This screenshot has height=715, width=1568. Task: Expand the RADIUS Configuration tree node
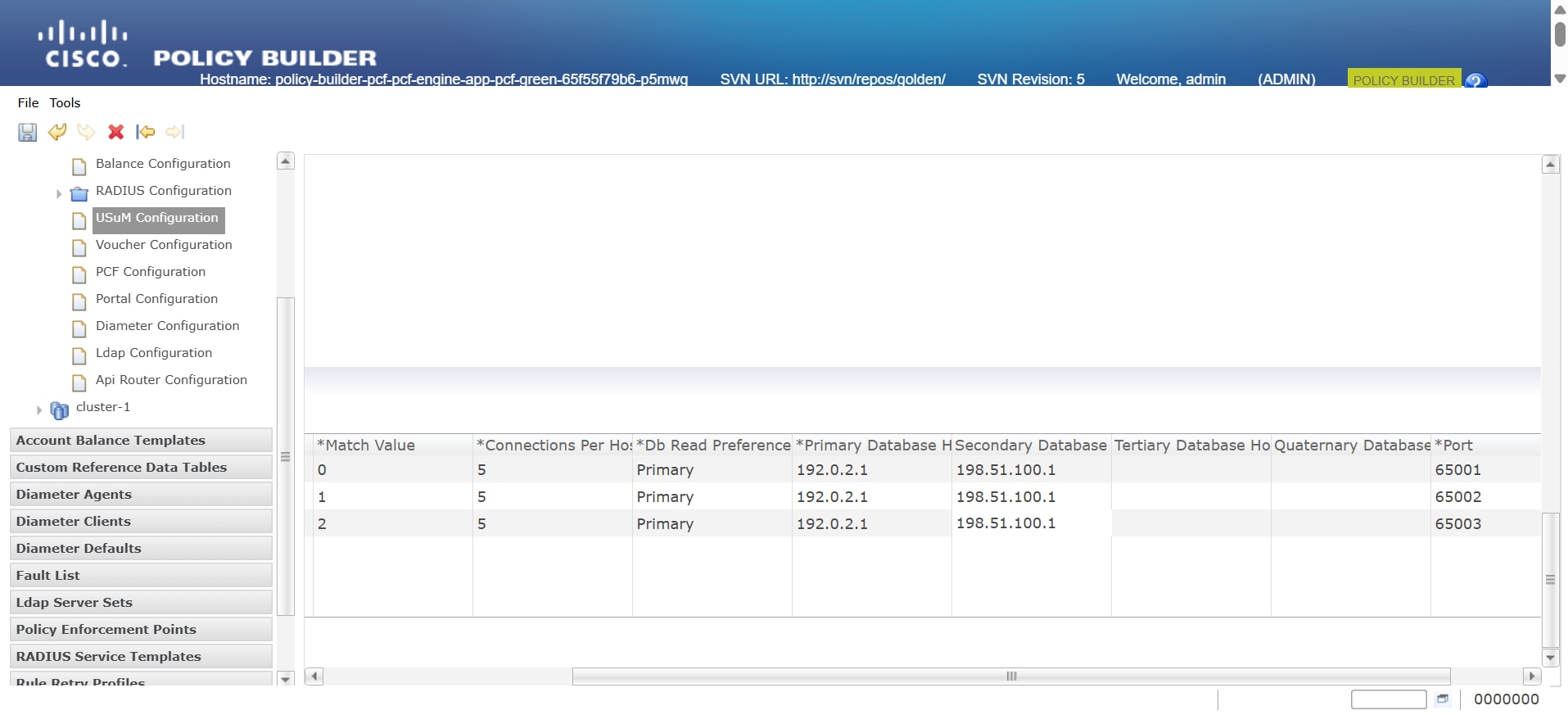(x=59, y=194)
